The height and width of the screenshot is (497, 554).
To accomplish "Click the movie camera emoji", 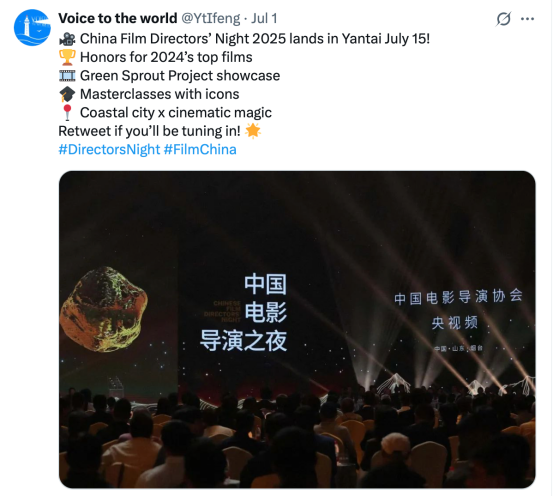I will 67,39.
